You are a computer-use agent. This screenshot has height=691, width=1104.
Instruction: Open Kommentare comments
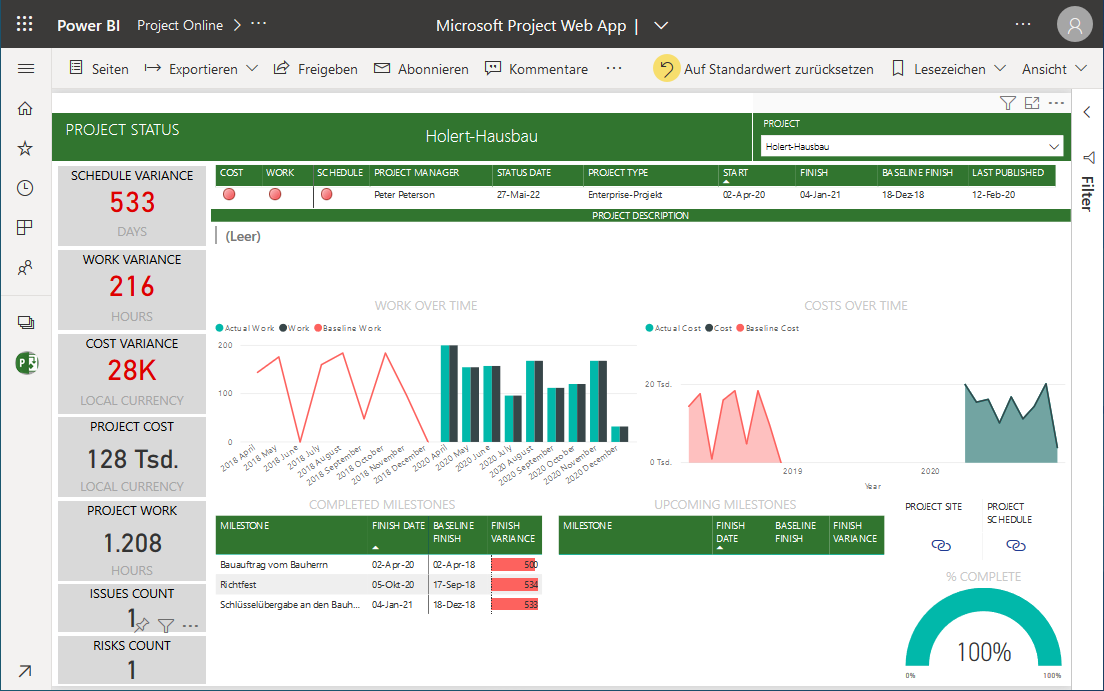pos(537,68)
